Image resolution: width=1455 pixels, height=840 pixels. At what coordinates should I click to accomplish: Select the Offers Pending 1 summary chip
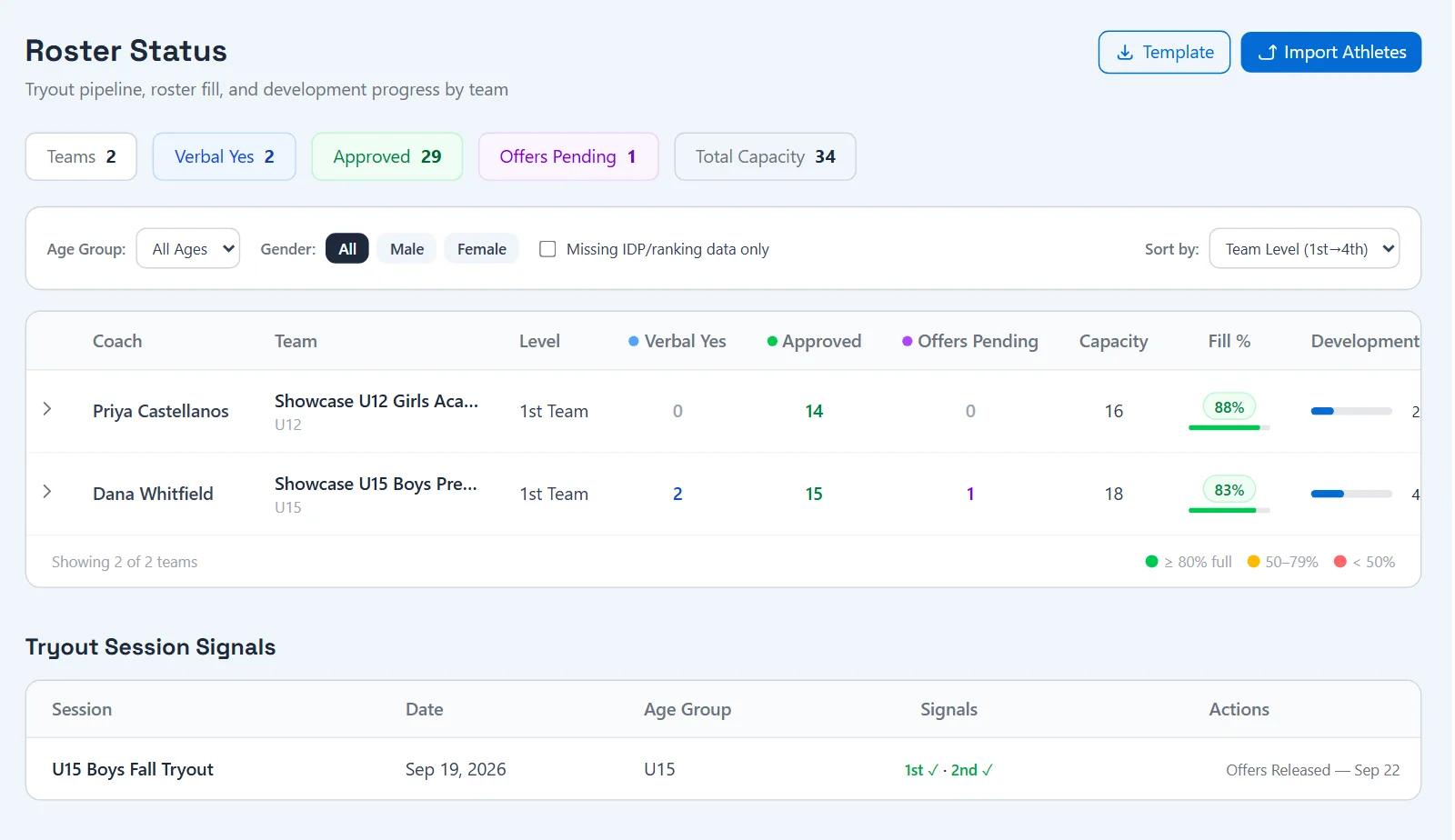pyautogui.click(x=568, y=156)
